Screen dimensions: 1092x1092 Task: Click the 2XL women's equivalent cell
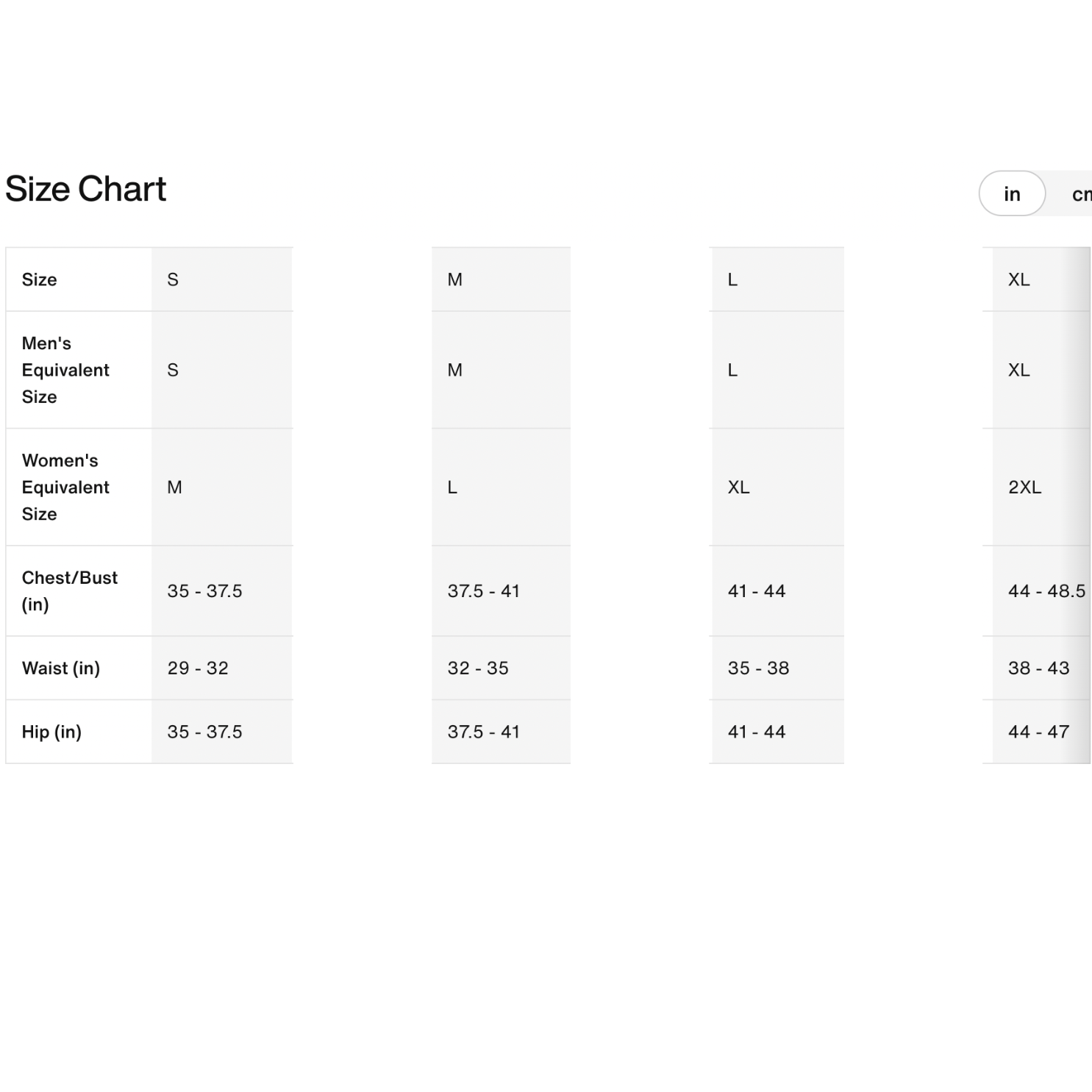(x=1024, y=487)
